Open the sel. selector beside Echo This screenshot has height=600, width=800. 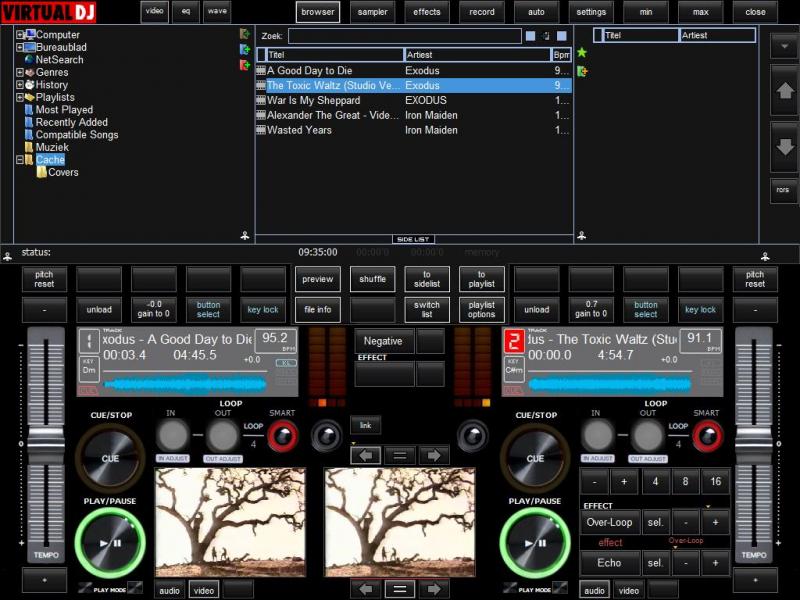pos(655,563)
